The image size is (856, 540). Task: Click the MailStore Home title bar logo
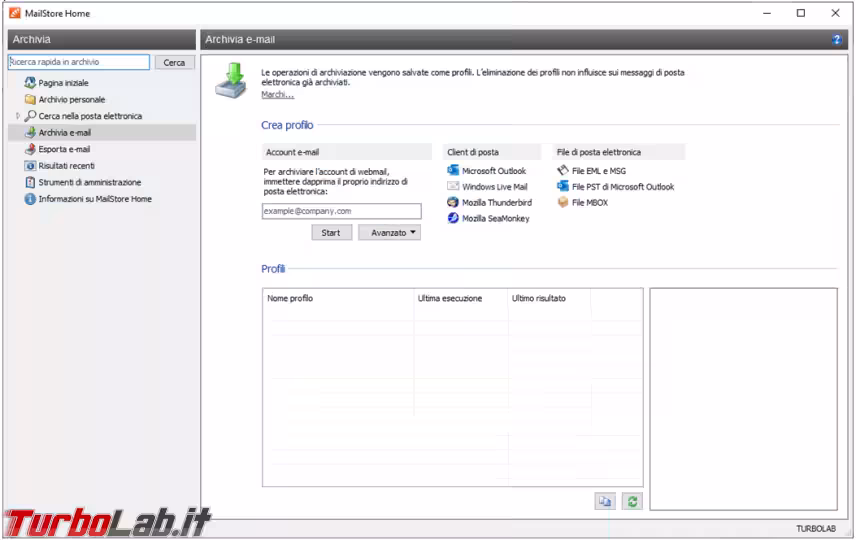pyautogui.click(x=15, y=13)
